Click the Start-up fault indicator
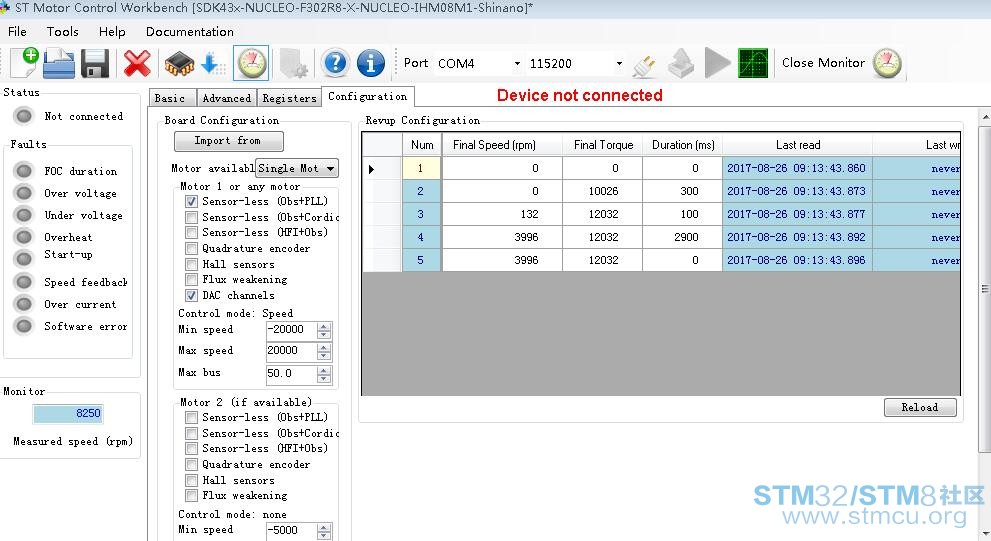The width and height of the screenshot is (991, 541). (24, 258)
